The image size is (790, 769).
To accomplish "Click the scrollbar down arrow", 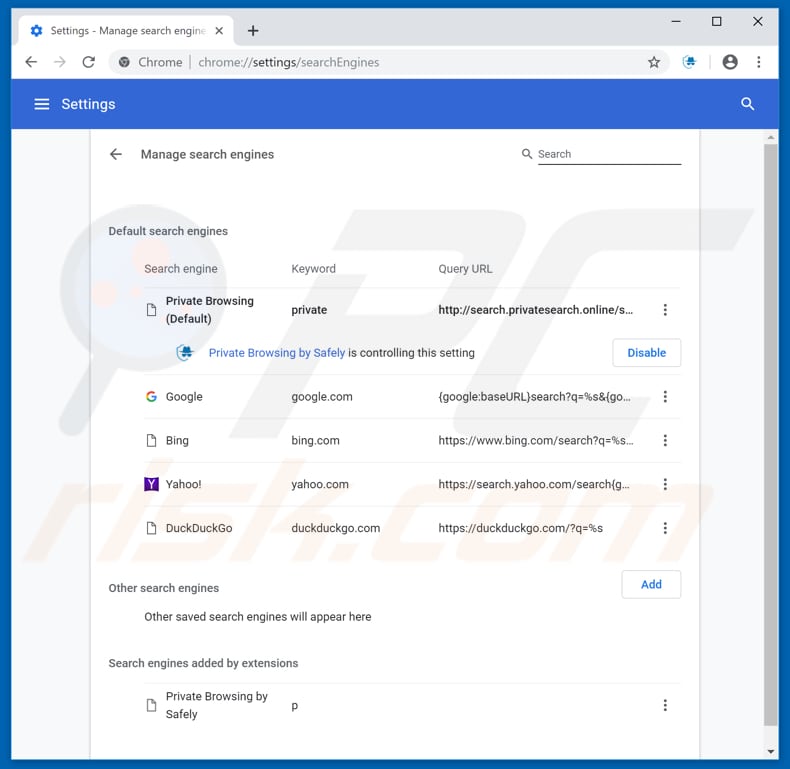I will click(x=770, y=751).
